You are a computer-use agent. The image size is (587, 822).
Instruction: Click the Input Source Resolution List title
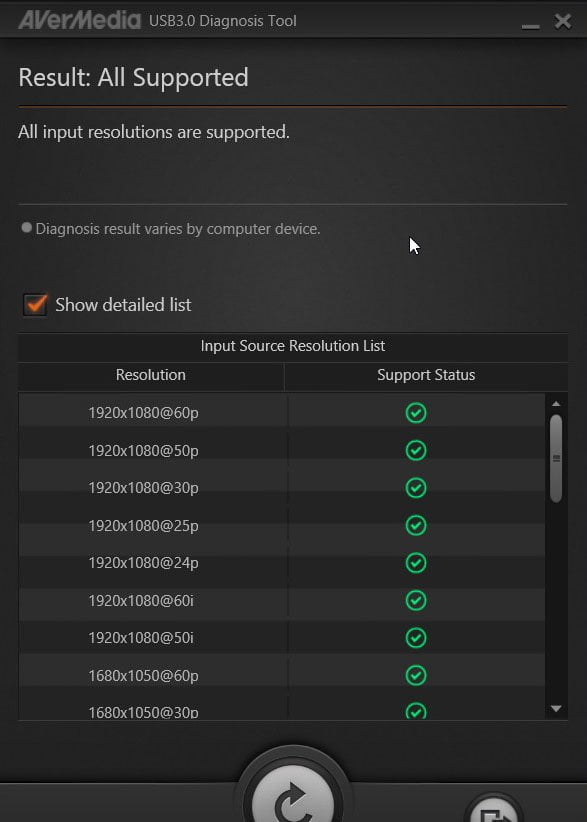293,346
